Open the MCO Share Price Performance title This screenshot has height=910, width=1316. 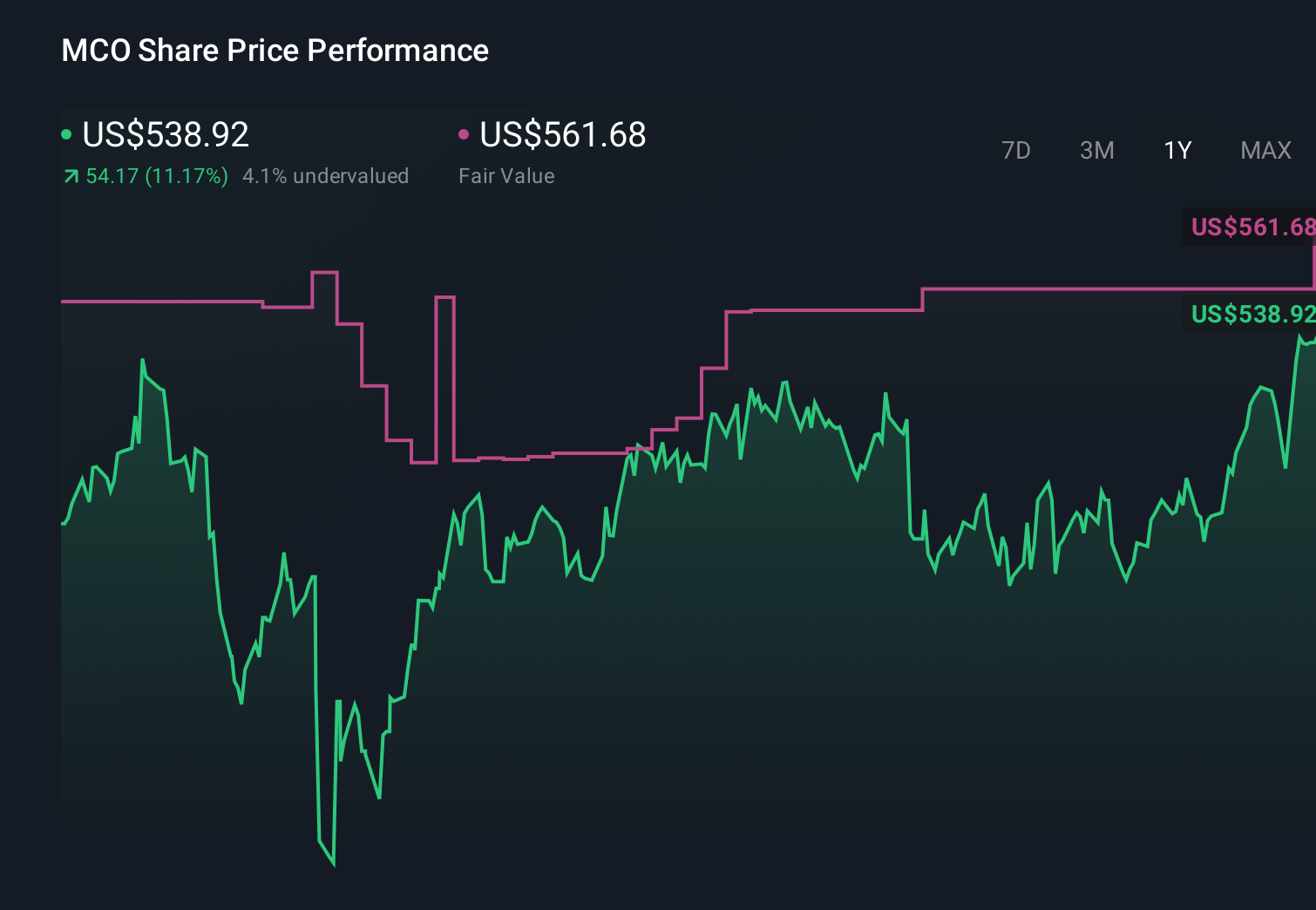274,50
